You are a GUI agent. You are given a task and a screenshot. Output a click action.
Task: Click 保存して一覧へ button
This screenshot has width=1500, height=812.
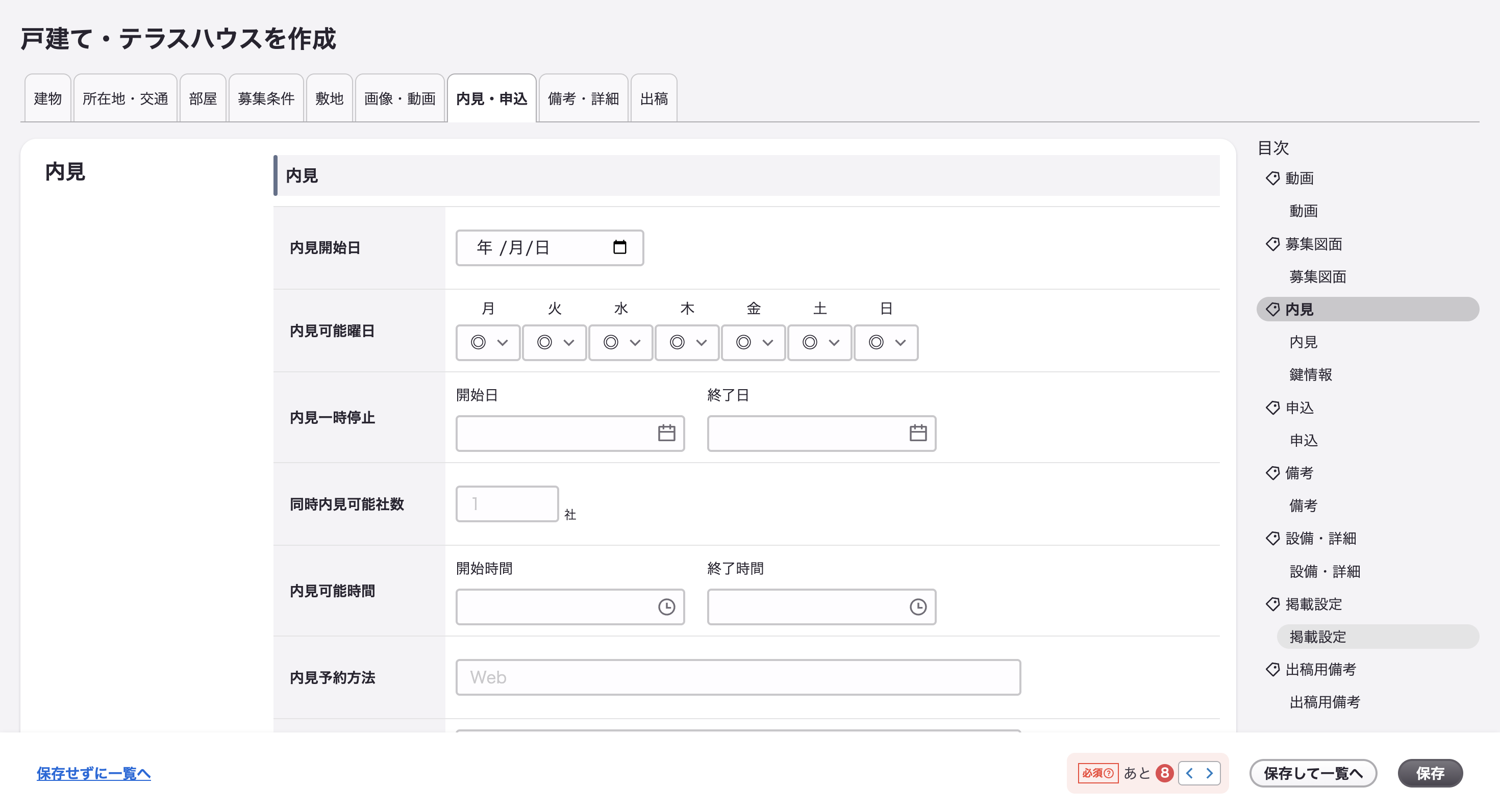[x=1313, y=773]
